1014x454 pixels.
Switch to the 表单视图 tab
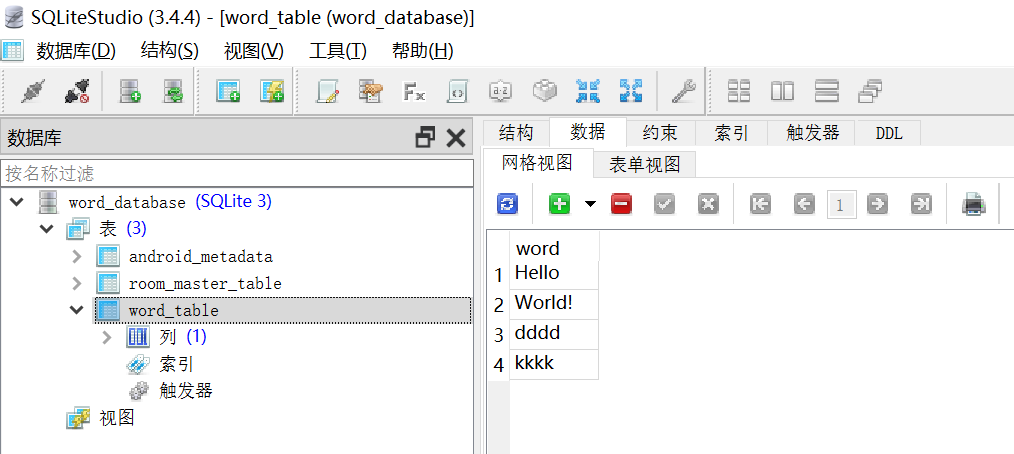pos(645,164)
